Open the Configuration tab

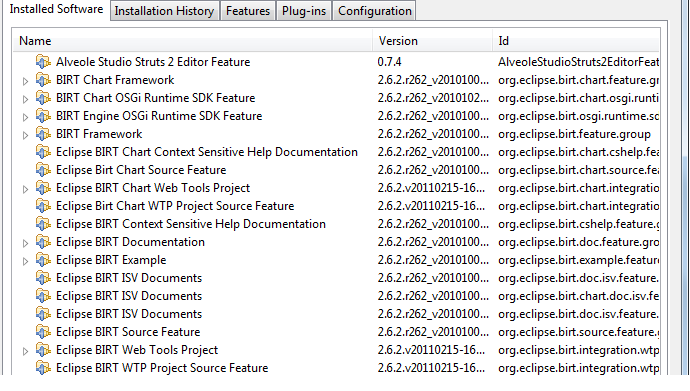pos(374,11)
